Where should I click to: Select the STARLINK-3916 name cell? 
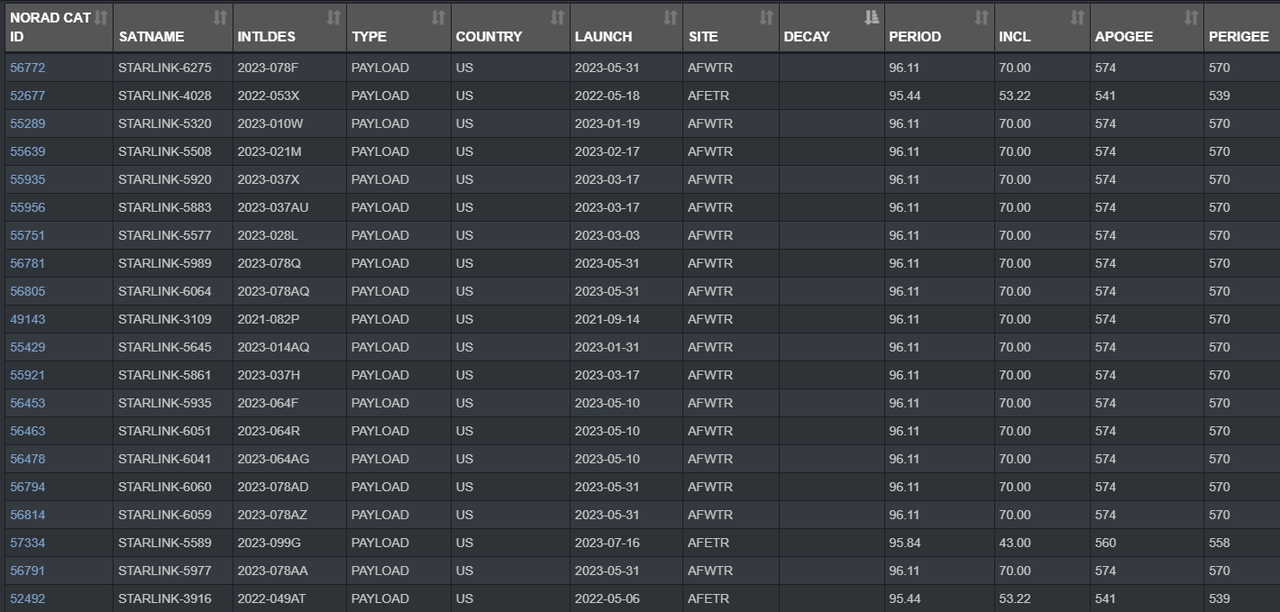point(173,599)
